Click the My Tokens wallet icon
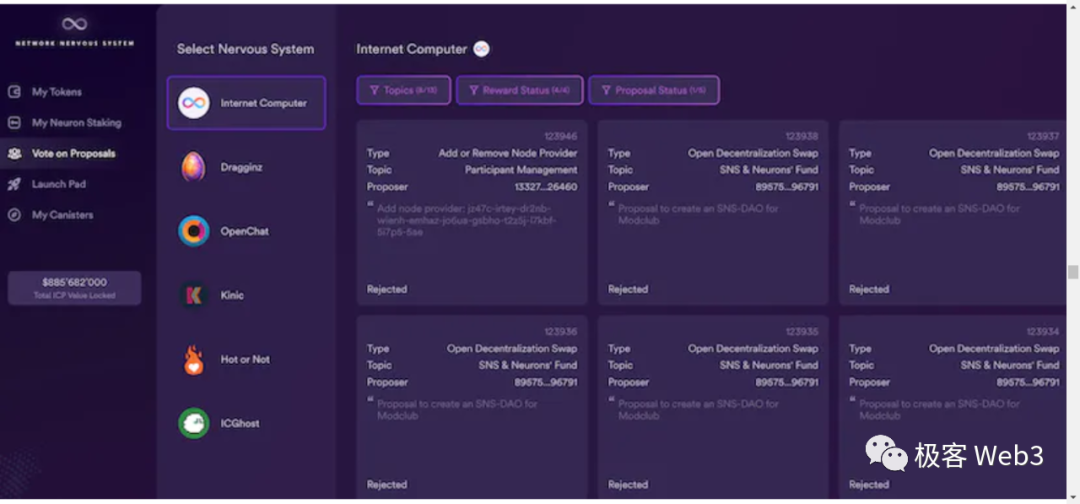Image resolution: width=1080 pixels, height=504 pixels. point(14,92)
